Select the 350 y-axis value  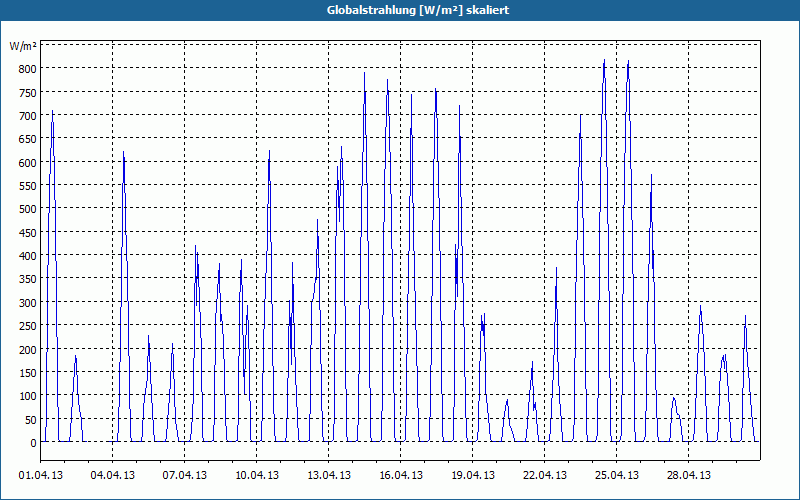[x=27, y=280]
